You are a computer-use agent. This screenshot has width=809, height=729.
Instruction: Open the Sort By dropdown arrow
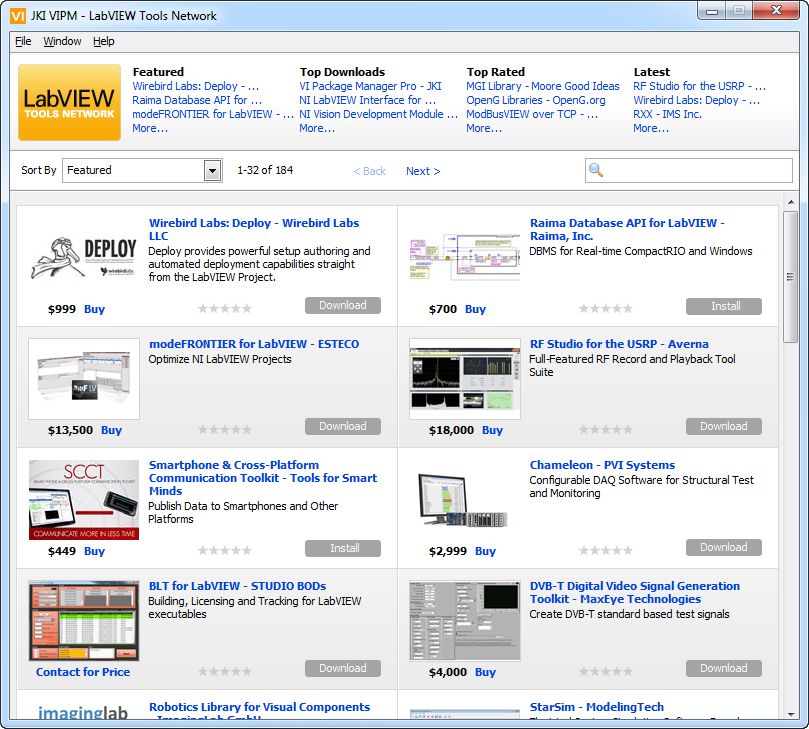point(212,171)
